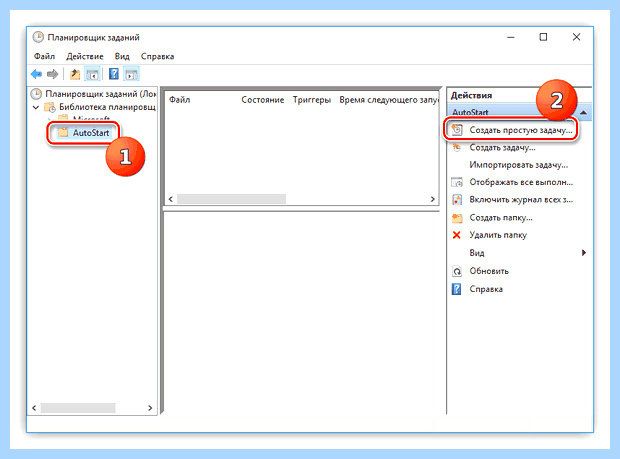Open the Файл menu
Image resolution: width=620 pixels, height=459 pixels.
[44, 56]
